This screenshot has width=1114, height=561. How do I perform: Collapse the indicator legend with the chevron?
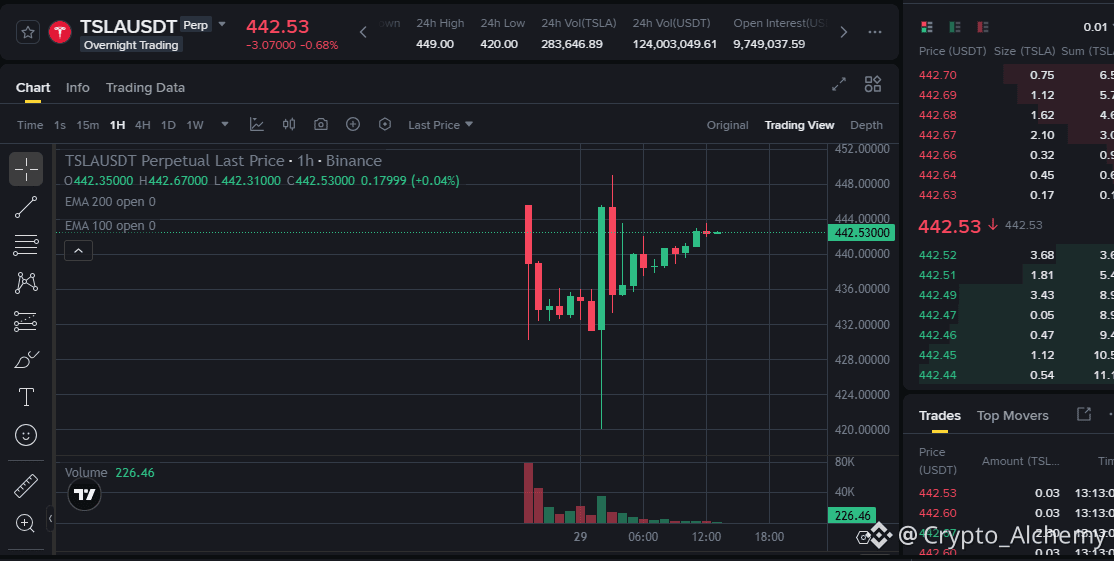[x=78, y=251]
